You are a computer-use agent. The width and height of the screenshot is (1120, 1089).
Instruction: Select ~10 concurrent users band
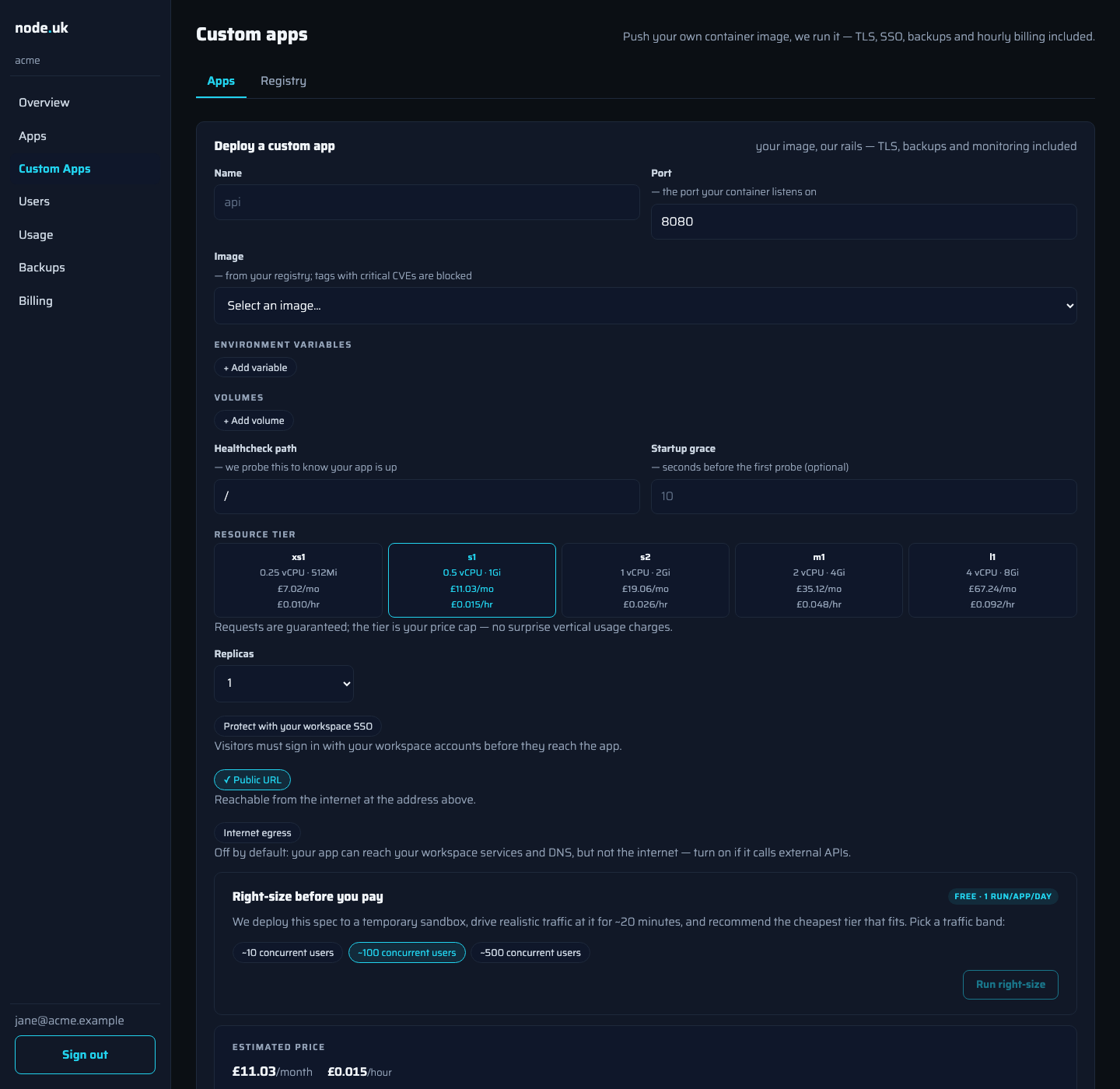tap(288, 953)
